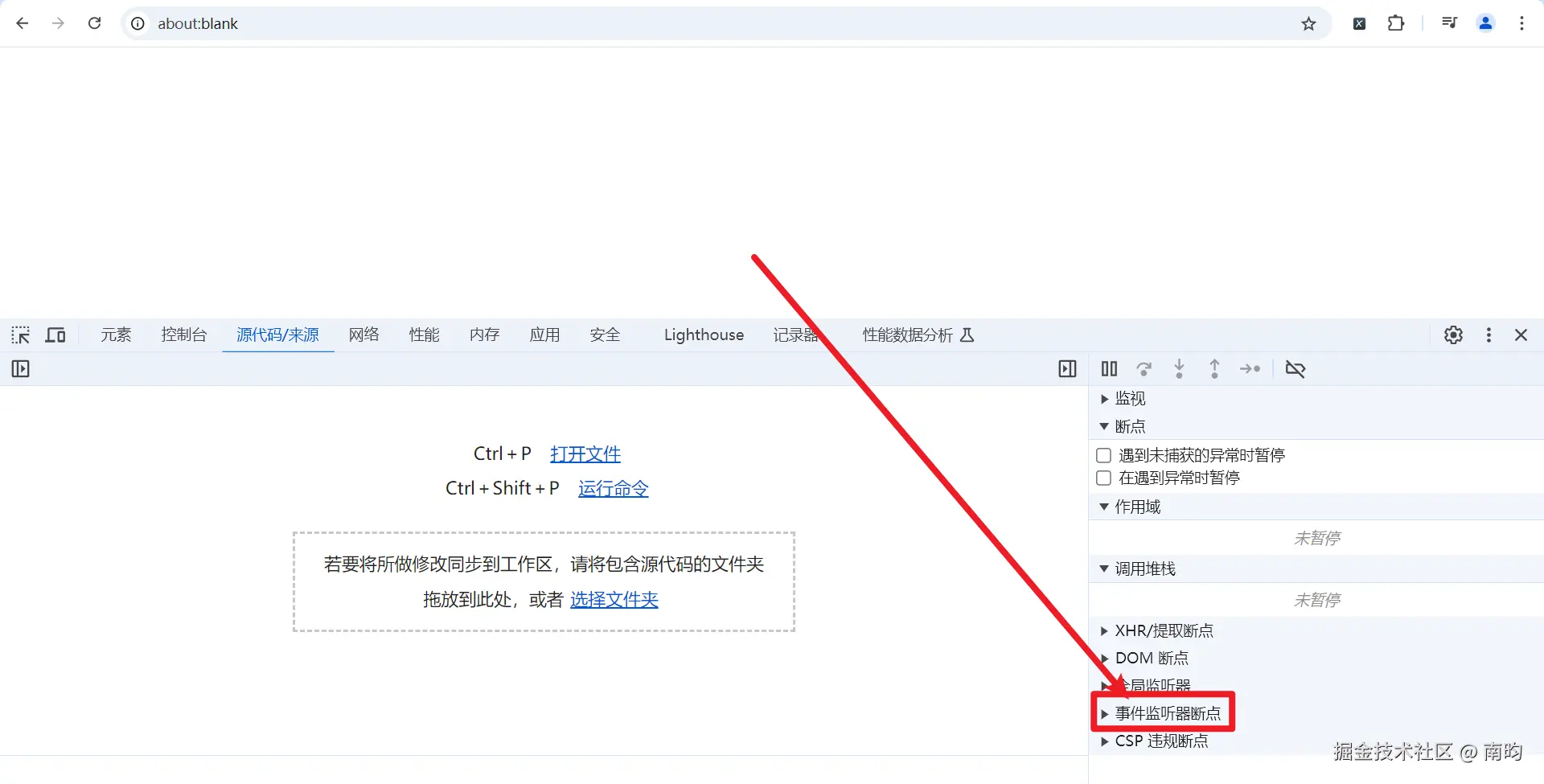Collapse the 断点 section
The height and width of the screenshot is (784, 1544).
[1103, 426]
